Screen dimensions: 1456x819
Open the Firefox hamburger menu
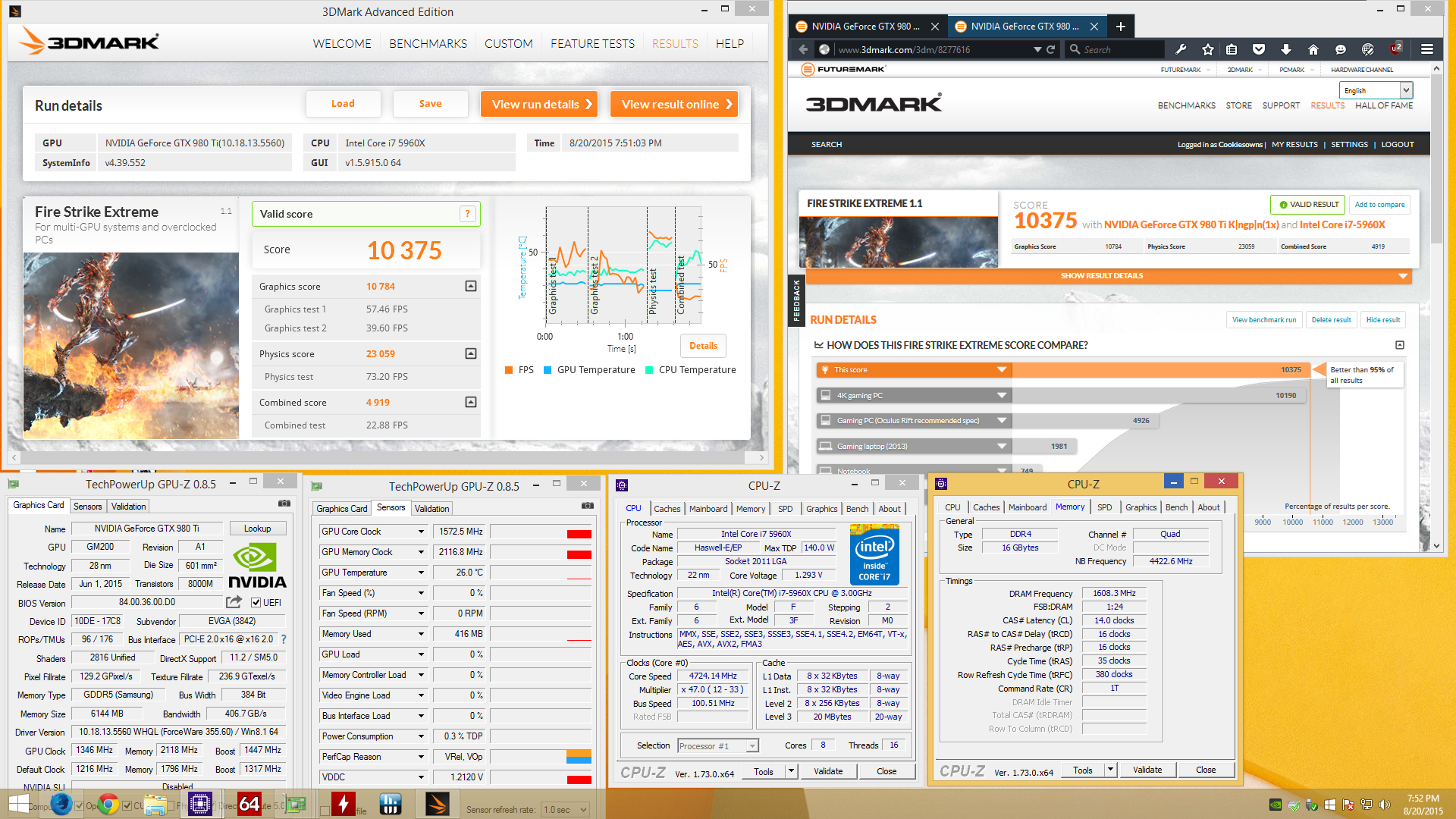click(1427, 49)
